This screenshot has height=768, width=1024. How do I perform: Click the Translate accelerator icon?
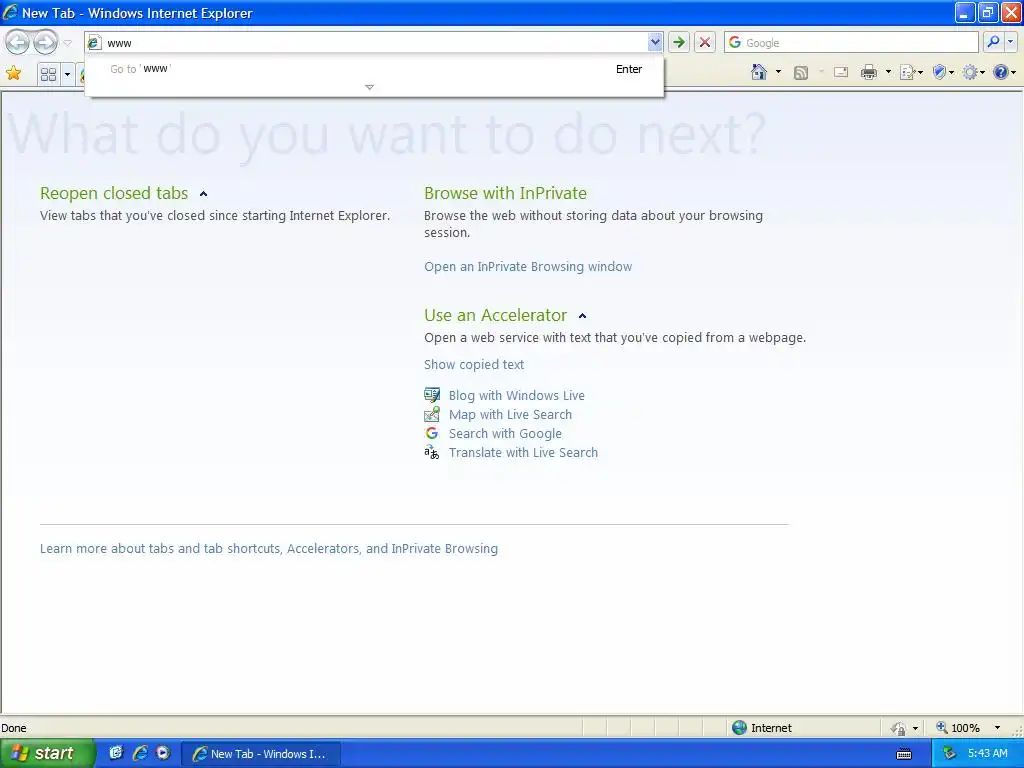432,452
